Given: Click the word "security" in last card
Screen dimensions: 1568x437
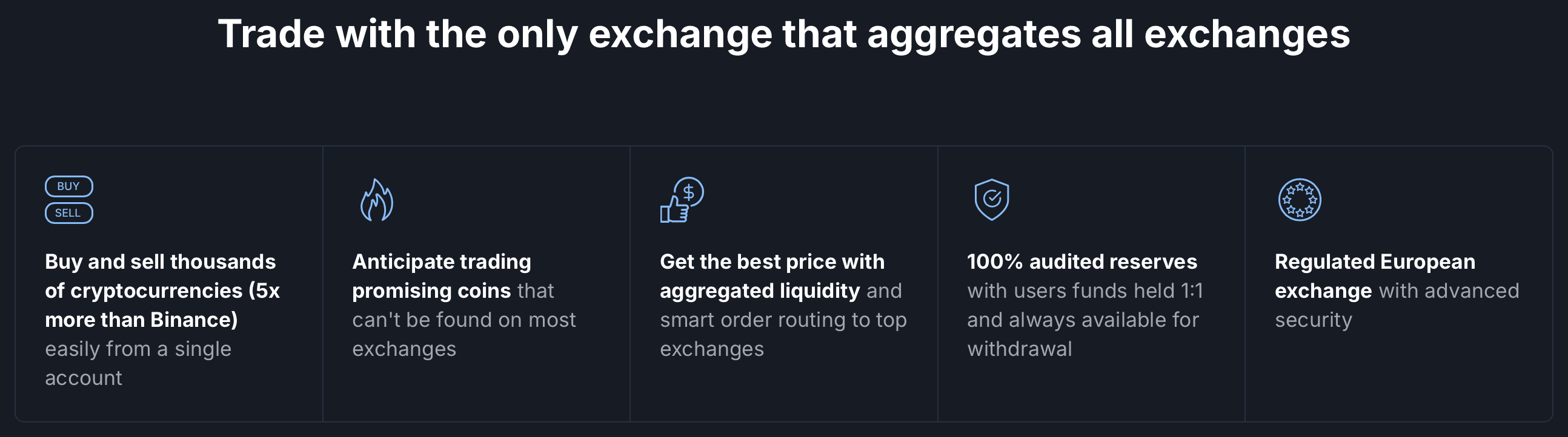Looking at the screenshot, I should coord(1314,320).
